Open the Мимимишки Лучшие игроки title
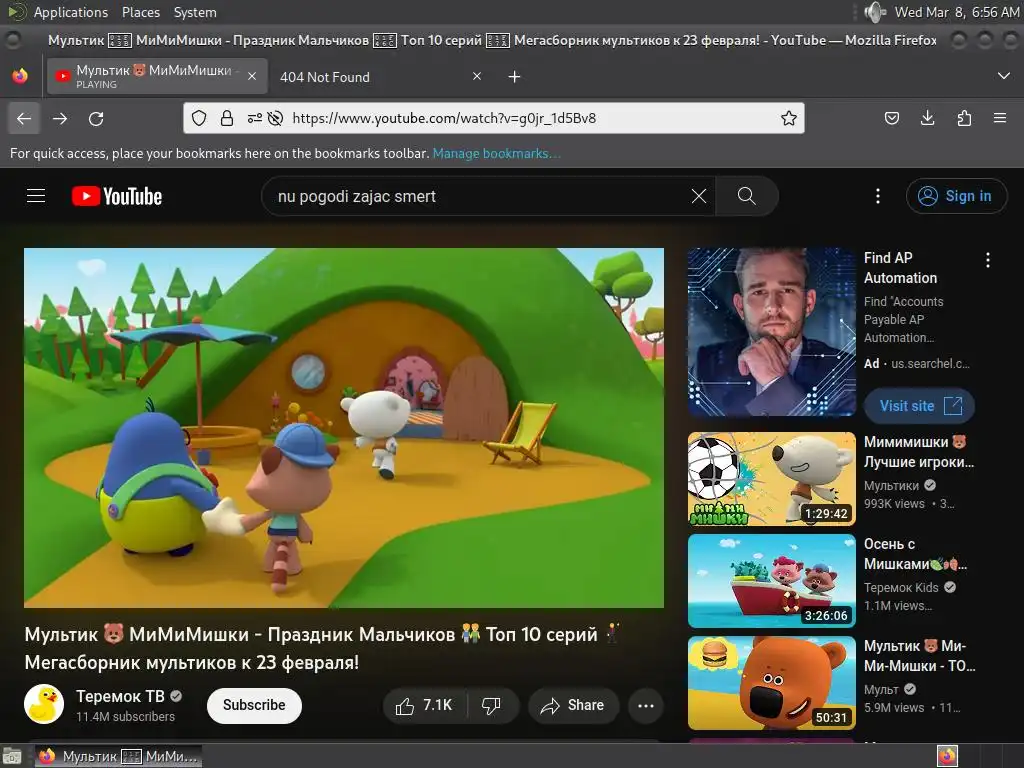The height and width of the screenshot is (768, 1024). point(919,452)
